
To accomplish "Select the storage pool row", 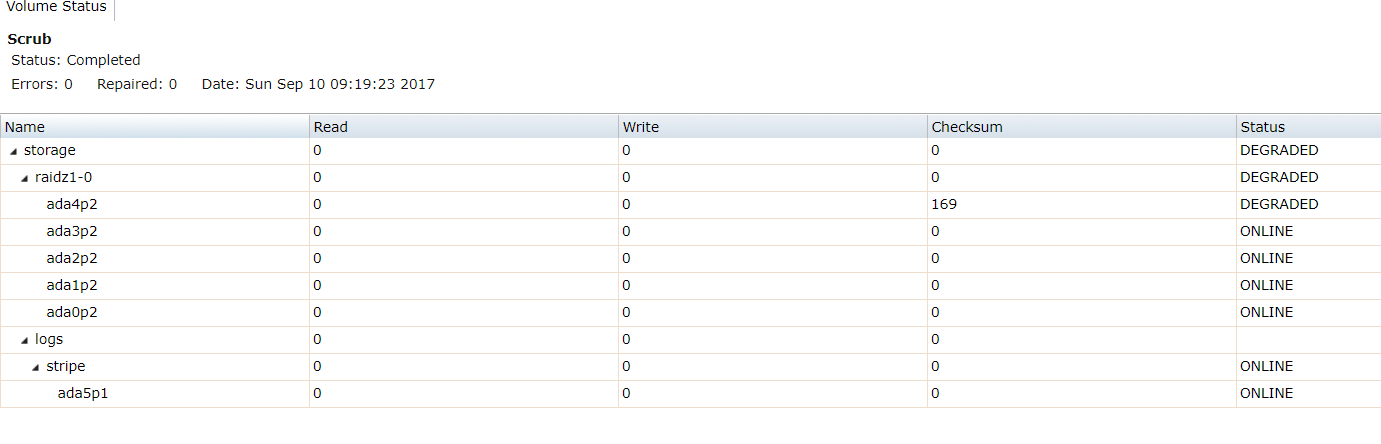I will (x=690, y=151).
